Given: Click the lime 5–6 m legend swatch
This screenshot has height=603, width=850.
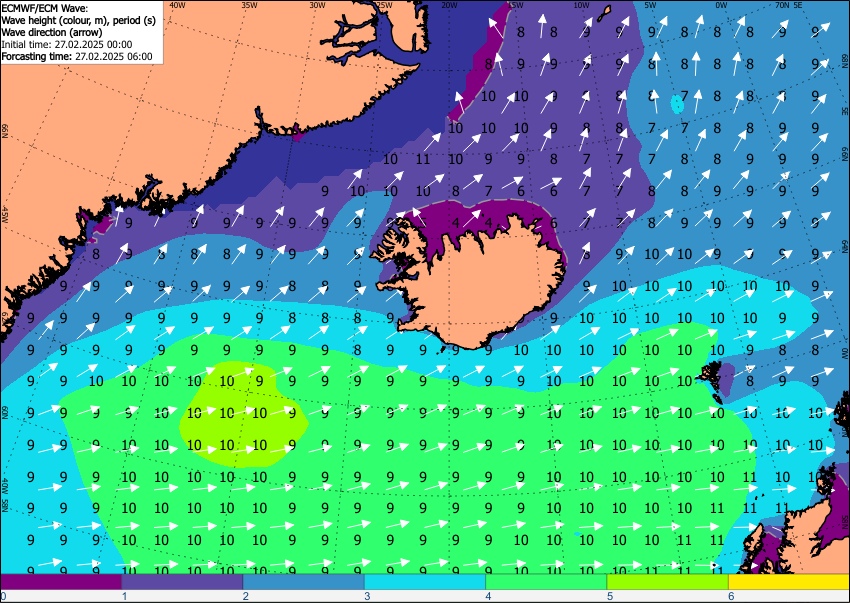Looking at the screenshot, I should point(668,582).
